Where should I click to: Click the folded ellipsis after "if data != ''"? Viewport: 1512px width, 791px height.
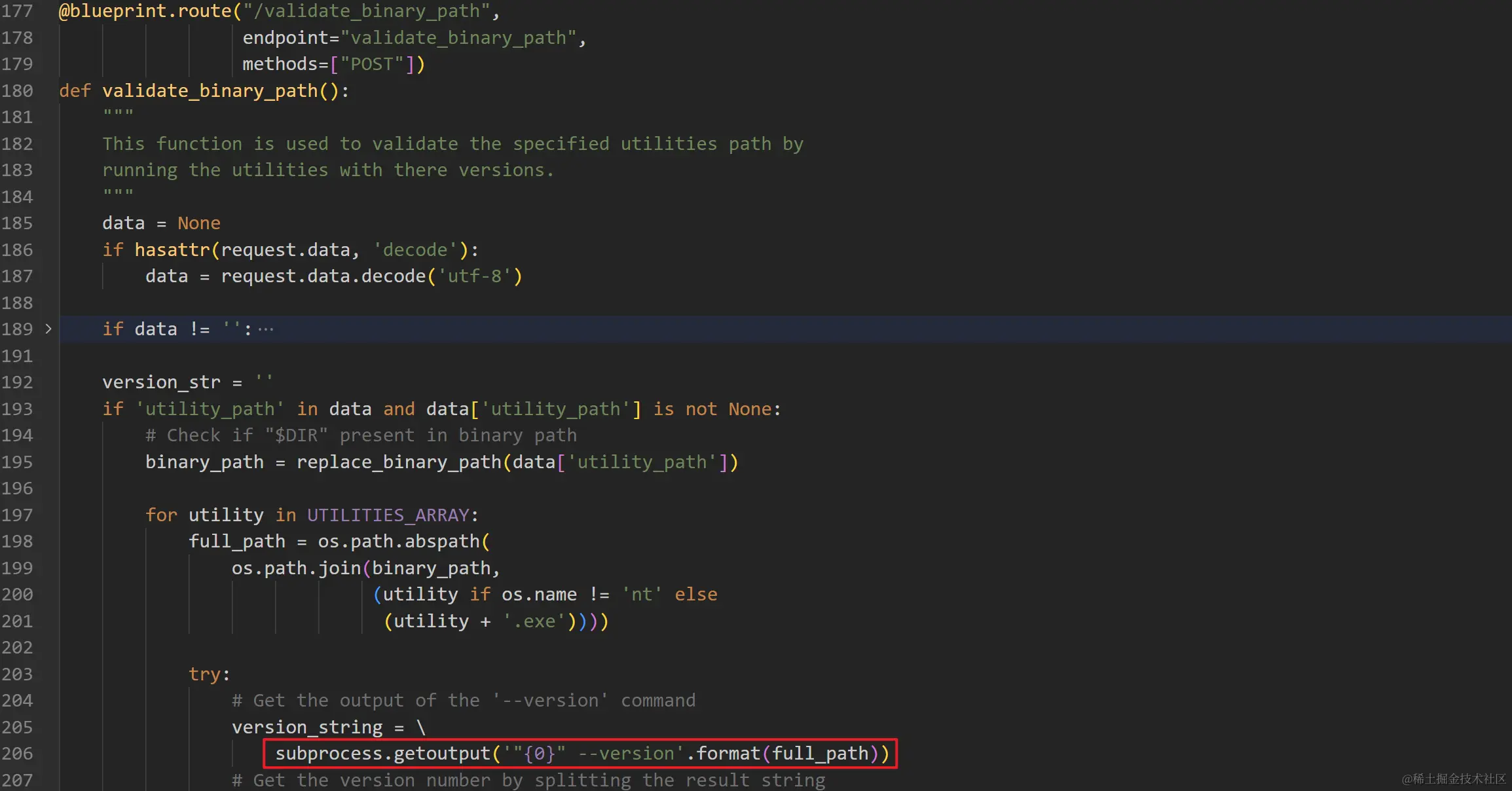tap(266, 329)
